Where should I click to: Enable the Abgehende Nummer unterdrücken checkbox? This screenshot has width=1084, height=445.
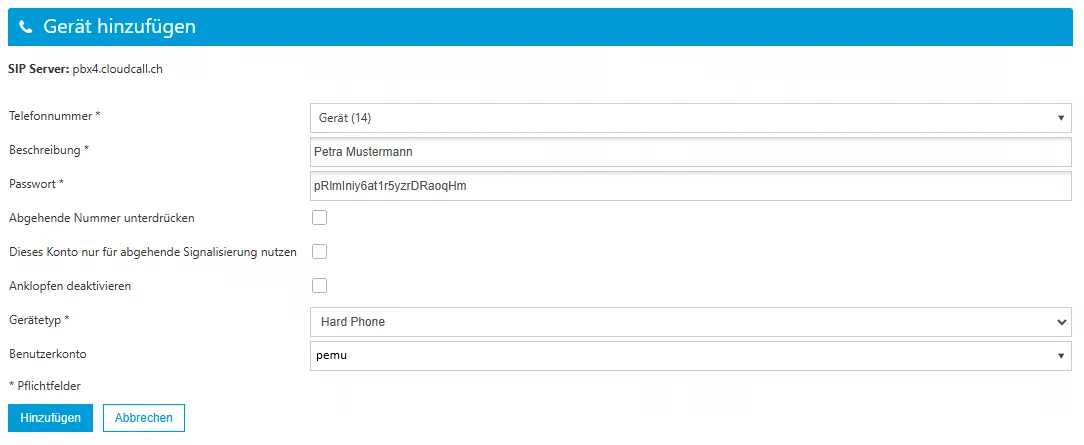320,218
